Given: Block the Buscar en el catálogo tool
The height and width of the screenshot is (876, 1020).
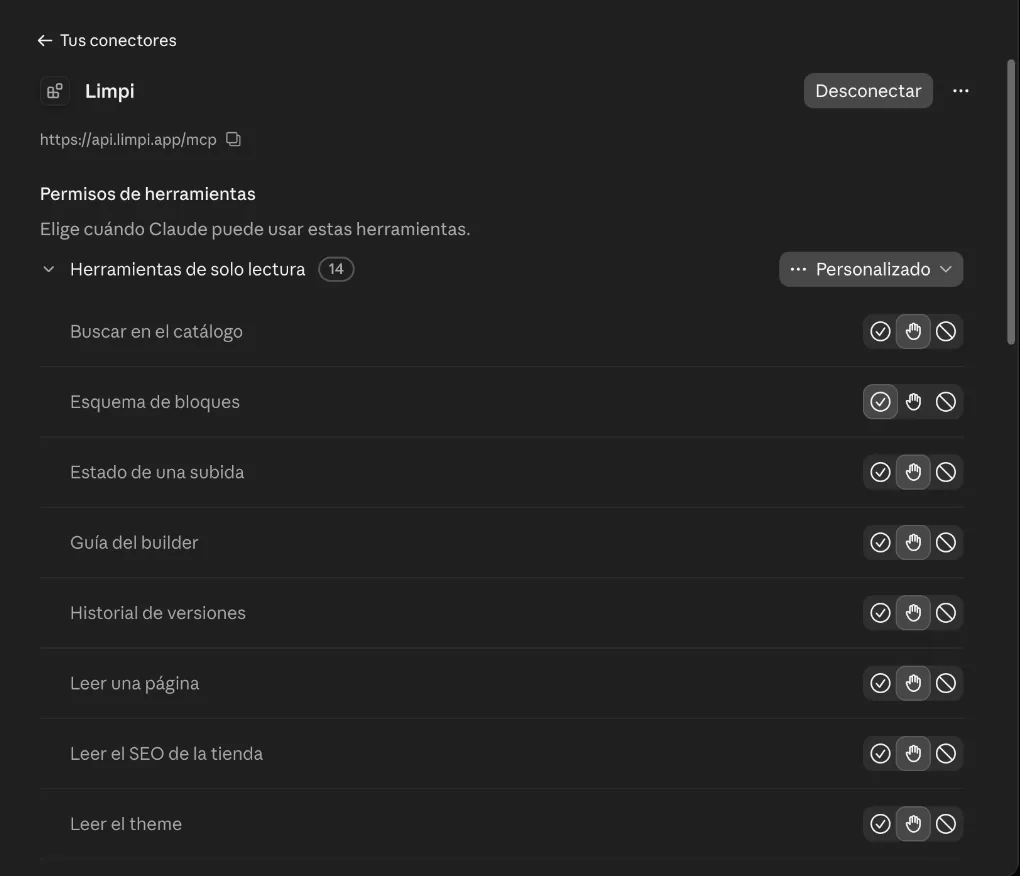Looking at the screenshot, I should coord(946,332).
